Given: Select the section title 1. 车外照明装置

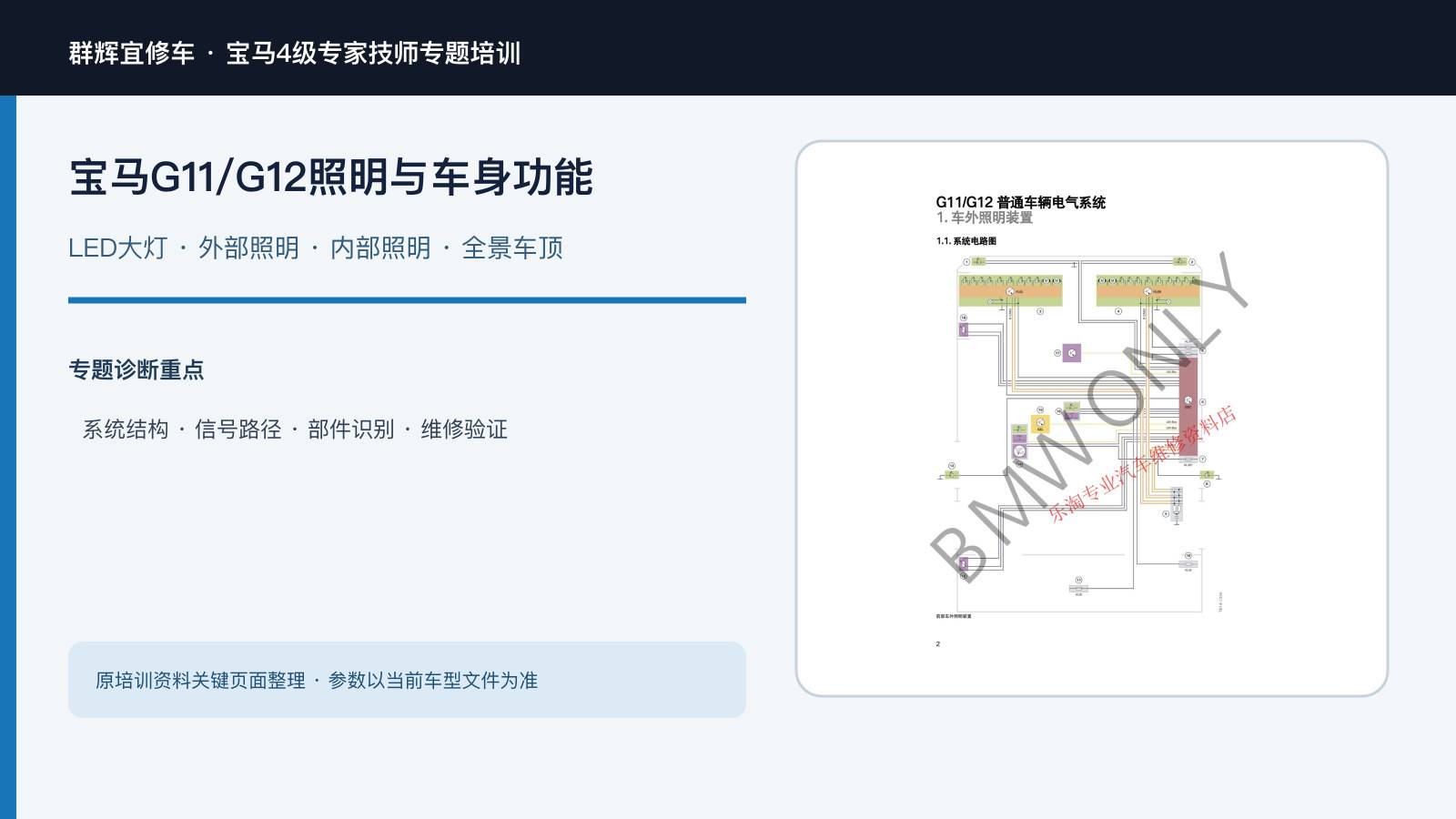Looking at the screenshot, I should pos(985,218).
